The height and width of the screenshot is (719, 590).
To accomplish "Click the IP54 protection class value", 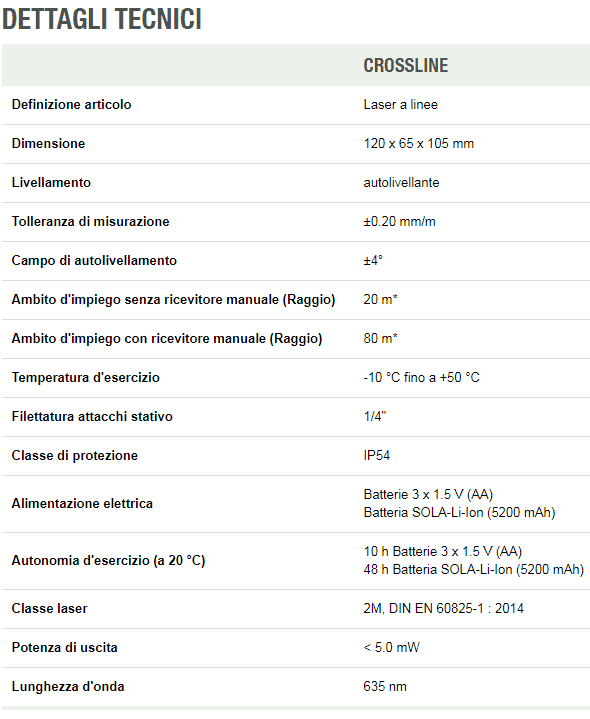I will point(376,455).
